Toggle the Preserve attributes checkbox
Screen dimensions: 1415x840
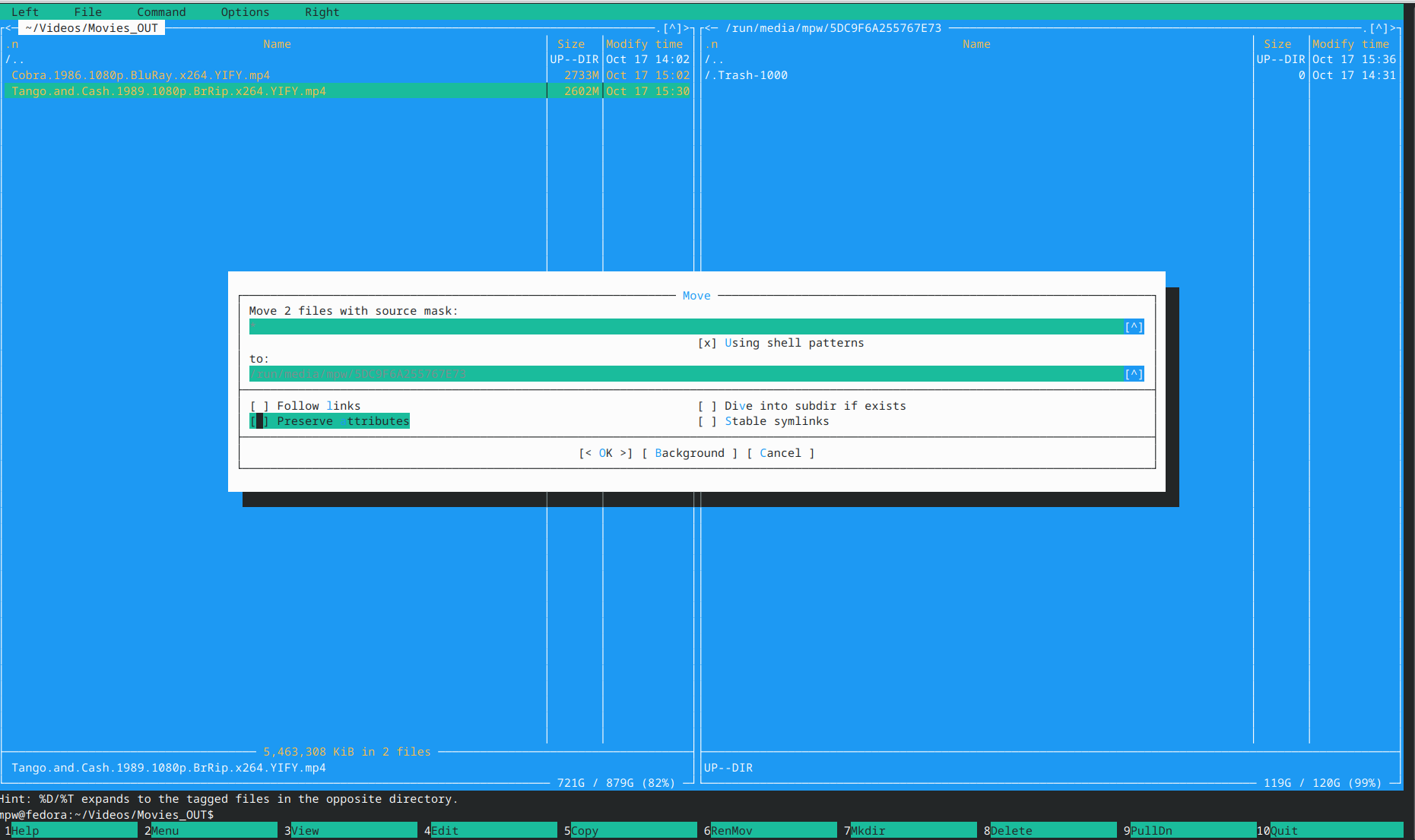click(x=259, y=421)
